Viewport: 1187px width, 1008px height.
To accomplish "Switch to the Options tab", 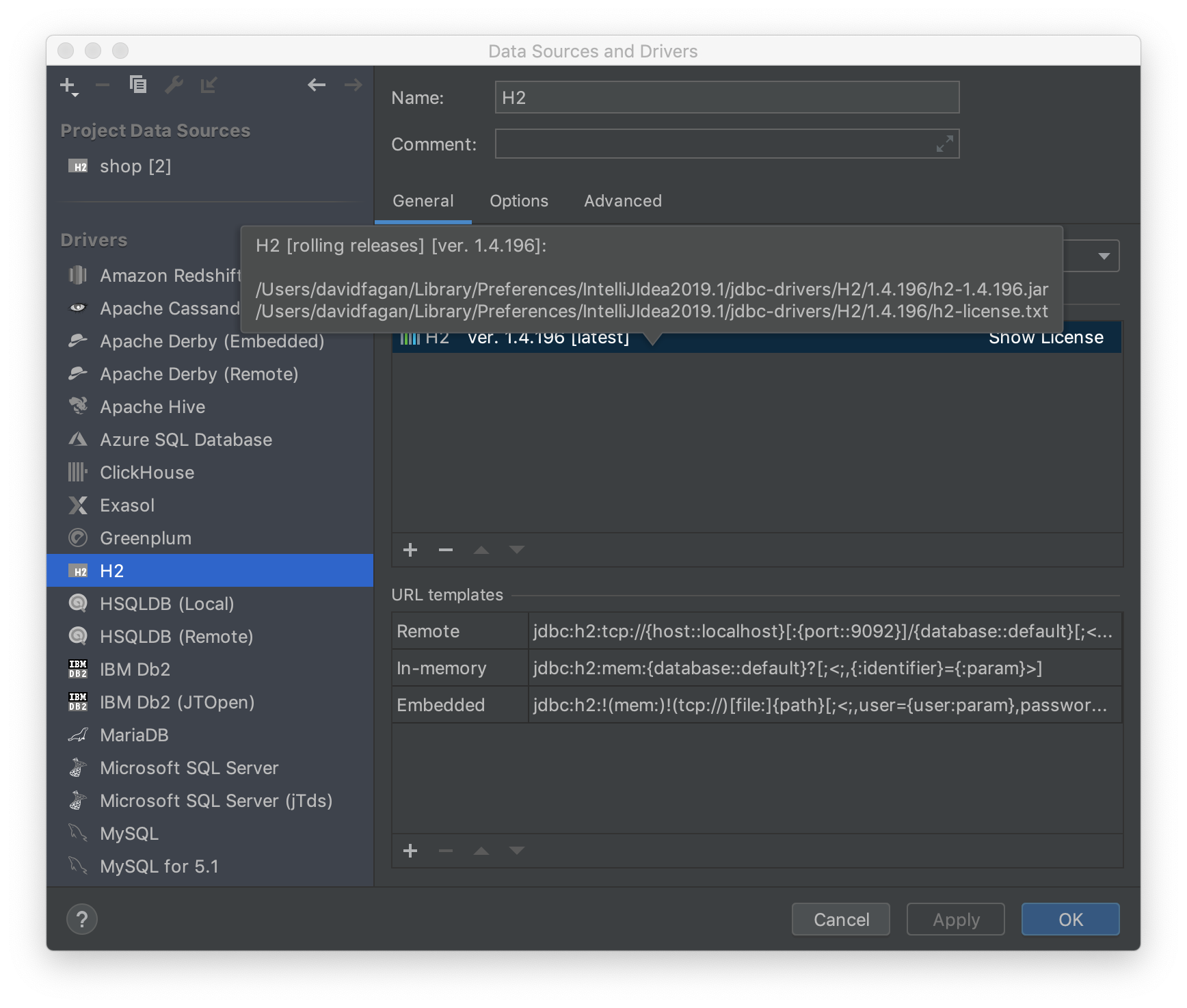I will point(519,201).
